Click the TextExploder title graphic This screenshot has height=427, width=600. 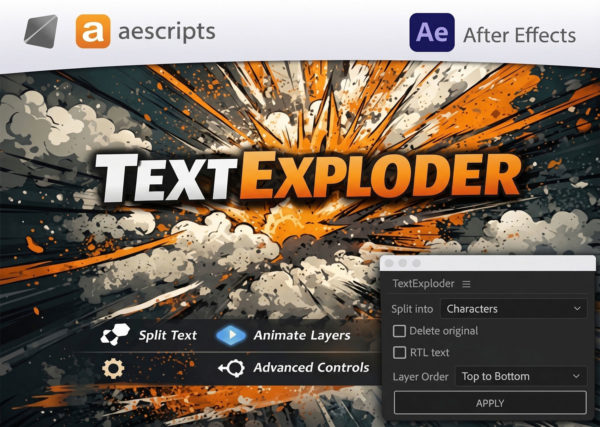click(x=308, y=177)
